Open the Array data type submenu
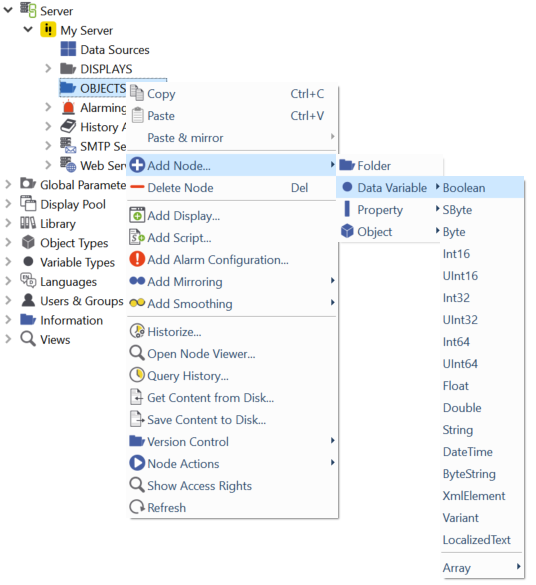 coord(482,568)
